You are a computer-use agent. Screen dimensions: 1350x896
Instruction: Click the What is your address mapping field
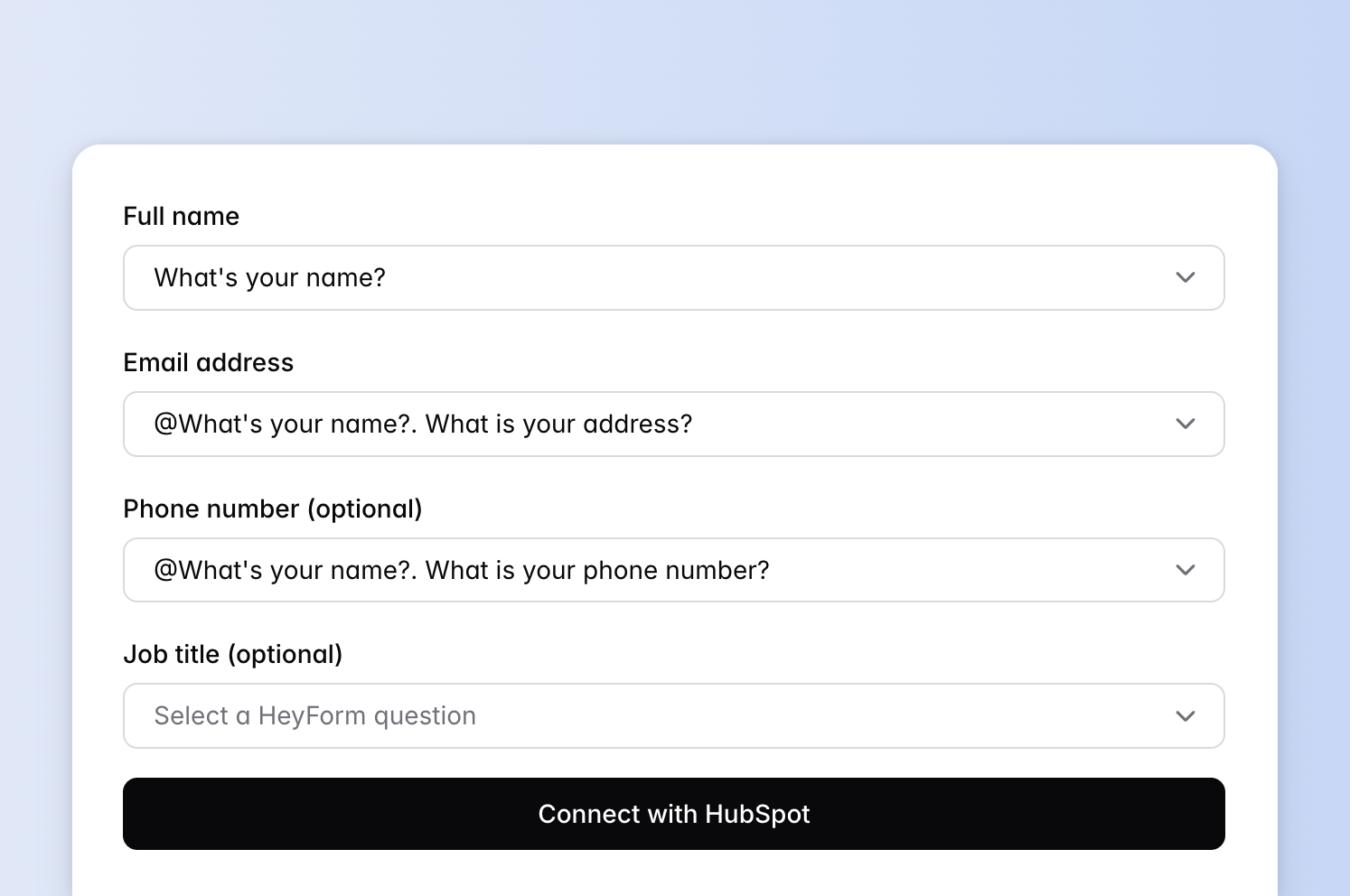[x=673, y=424]
